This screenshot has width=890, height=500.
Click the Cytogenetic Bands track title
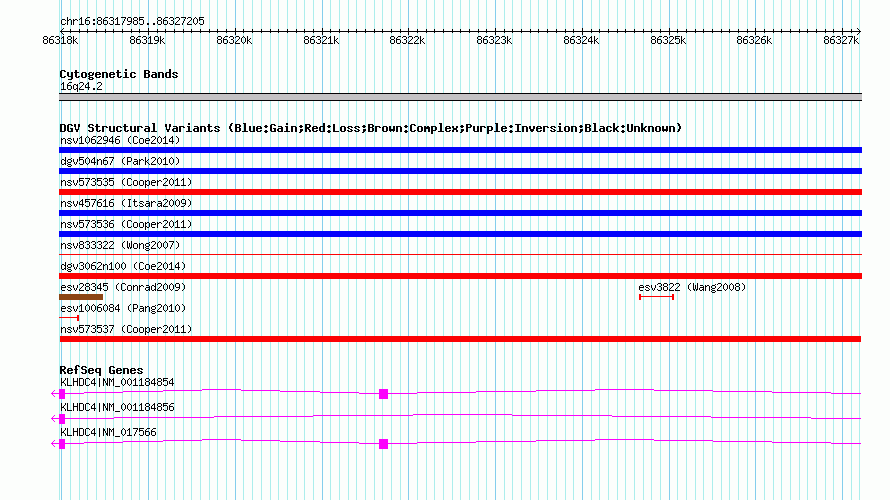point(119,74)
